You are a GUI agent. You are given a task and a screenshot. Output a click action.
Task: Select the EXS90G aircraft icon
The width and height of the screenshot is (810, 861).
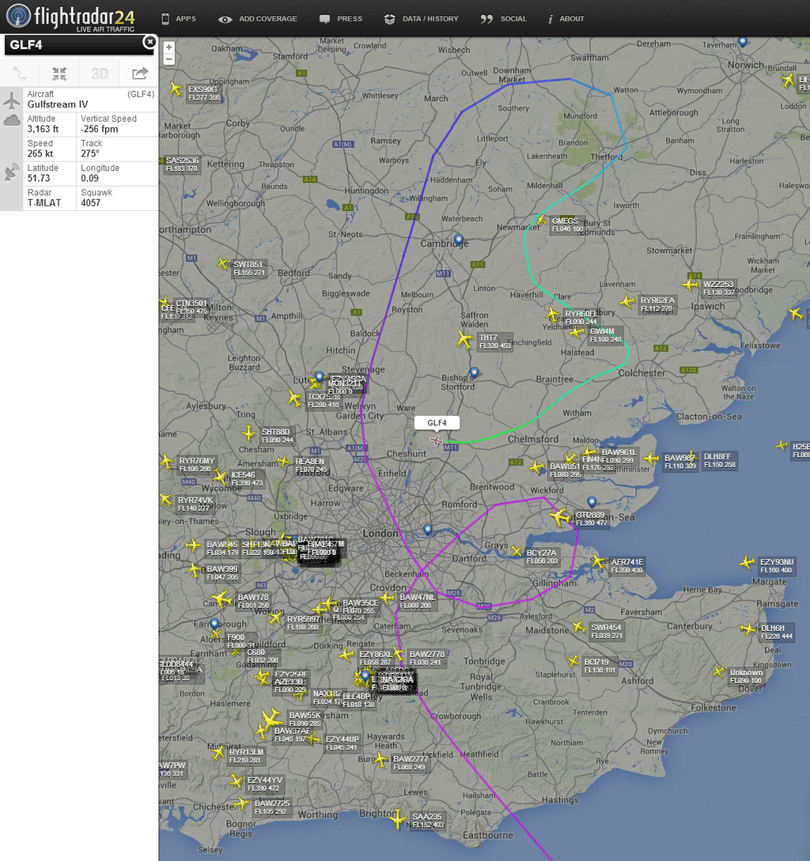(176, 88)
